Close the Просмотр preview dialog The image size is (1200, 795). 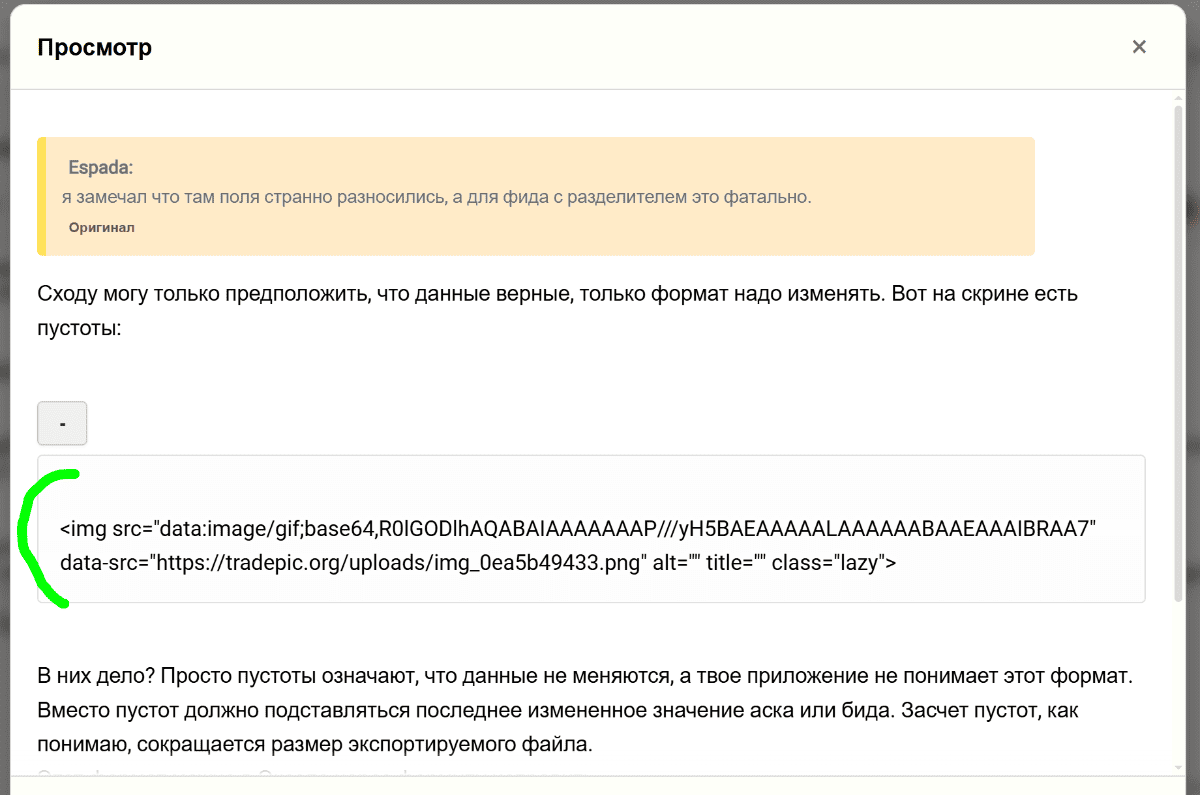1138,47
